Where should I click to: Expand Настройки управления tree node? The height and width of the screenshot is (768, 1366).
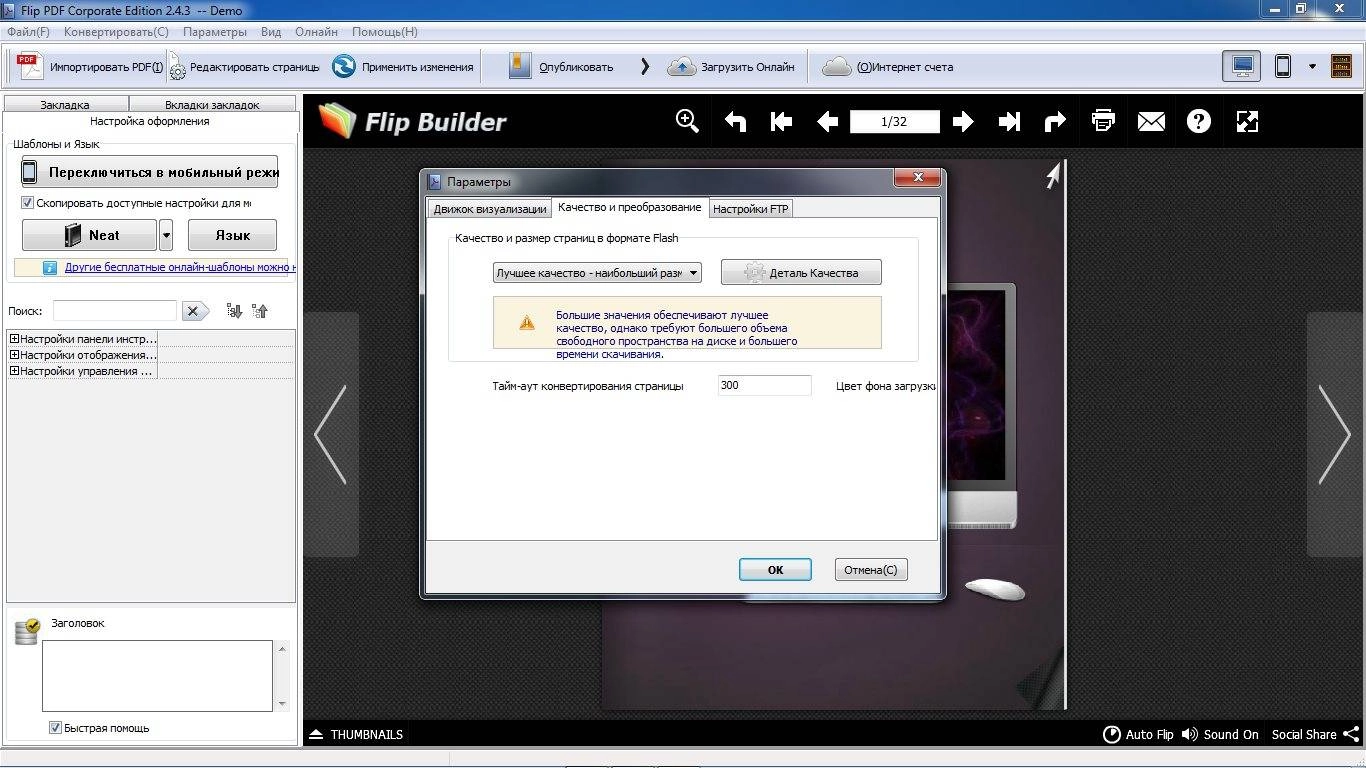(x=14, y=371)
